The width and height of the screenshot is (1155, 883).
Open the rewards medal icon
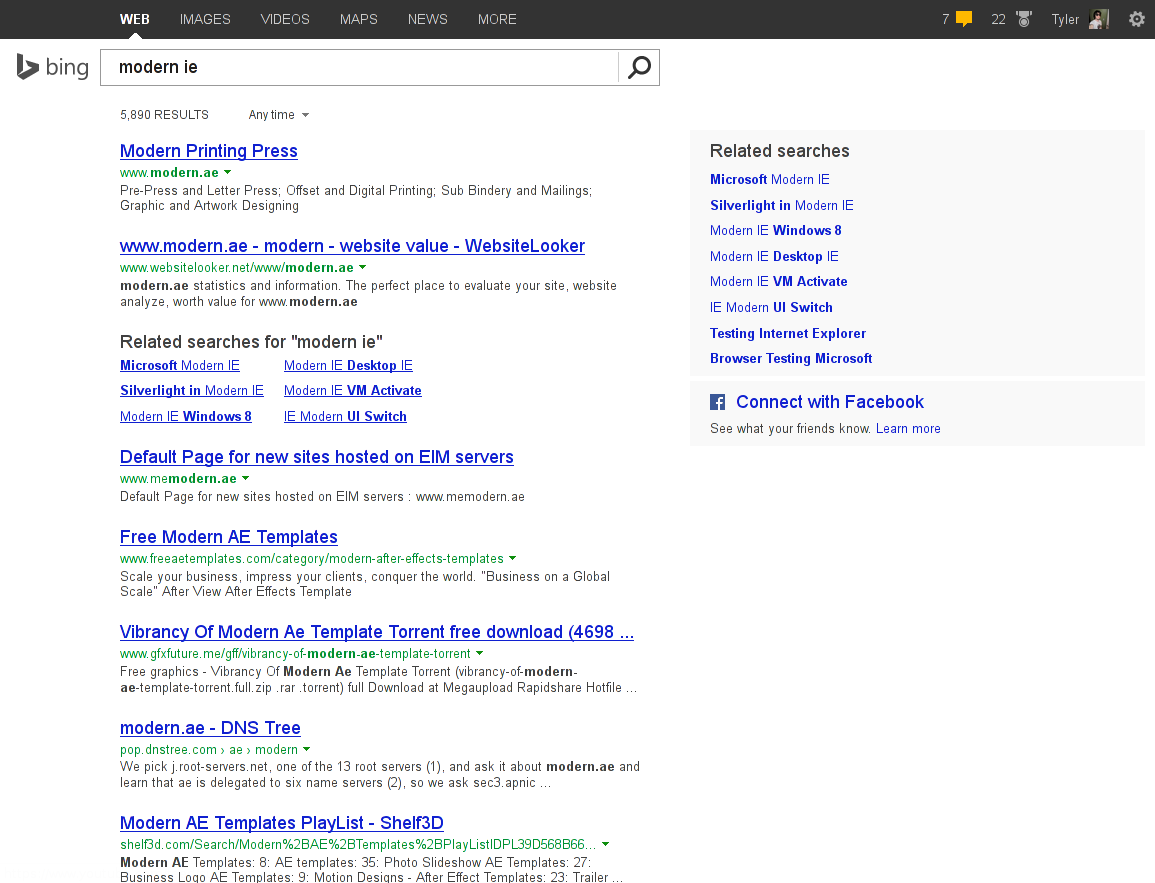[1024, 19]
